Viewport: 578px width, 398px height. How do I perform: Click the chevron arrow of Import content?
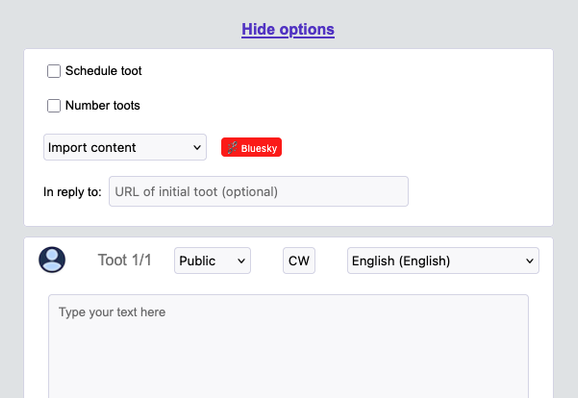coord(197,147)
